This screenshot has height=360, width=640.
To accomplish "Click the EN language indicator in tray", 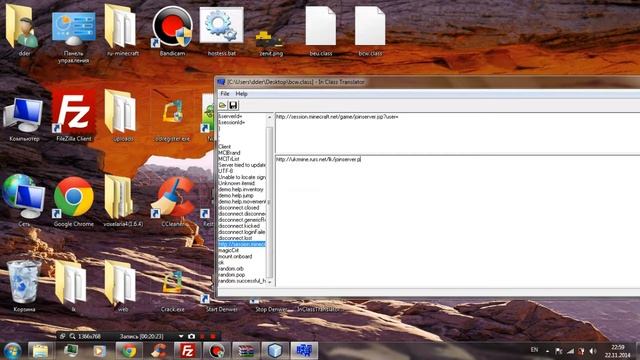I will [534, 350].
